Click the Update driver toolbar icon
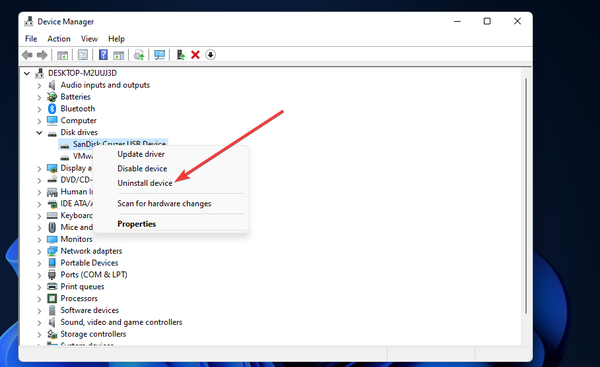The height and width of the screenshot is (367, 600). tap(139, 55)
